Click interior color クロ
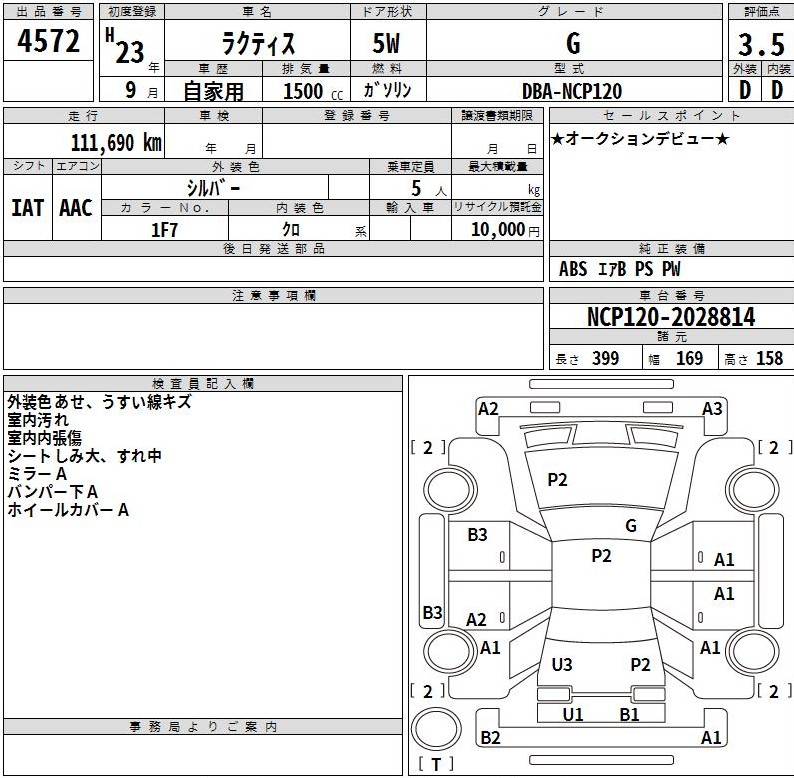 point(291,229)
